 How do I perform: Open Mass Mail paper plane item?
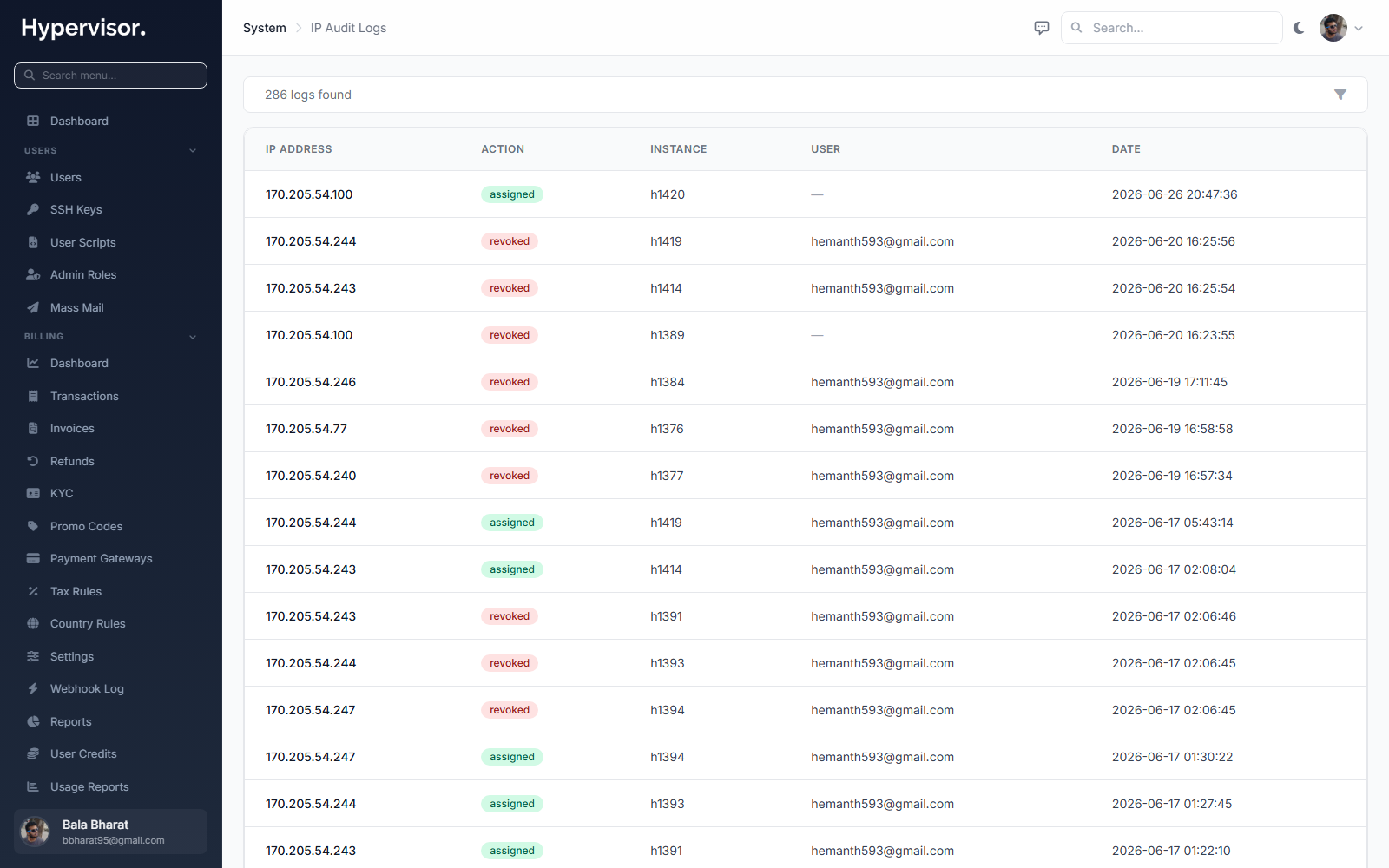click(111, 307)
